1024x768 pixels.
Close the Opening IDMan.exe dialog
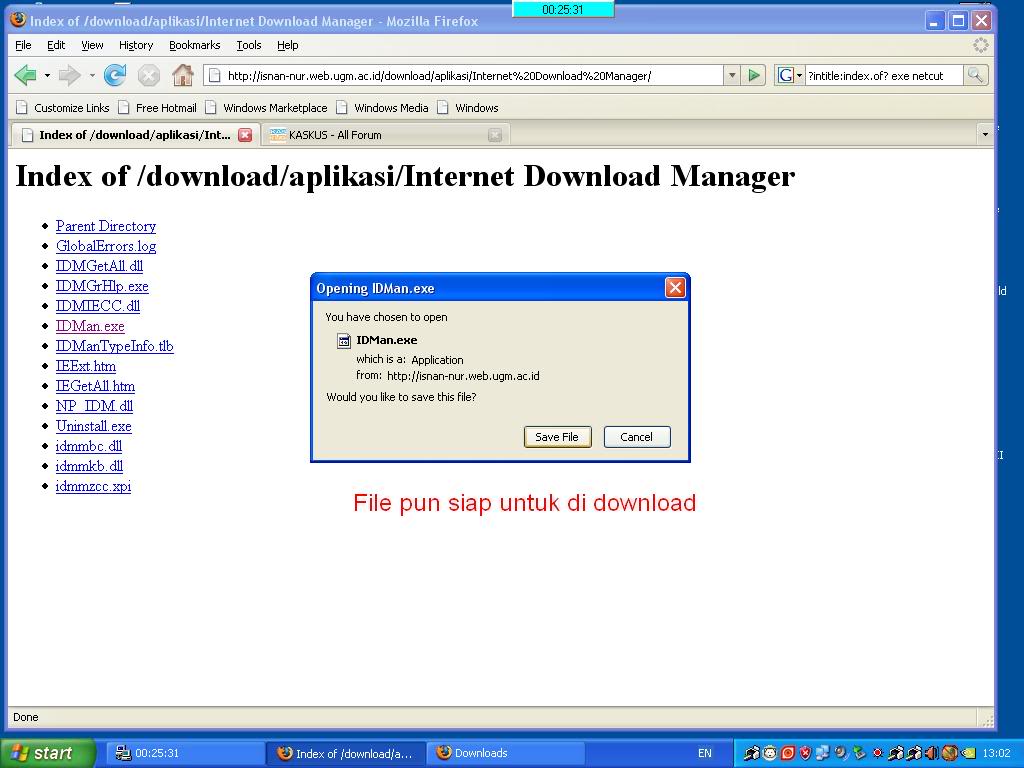[675, 287]
